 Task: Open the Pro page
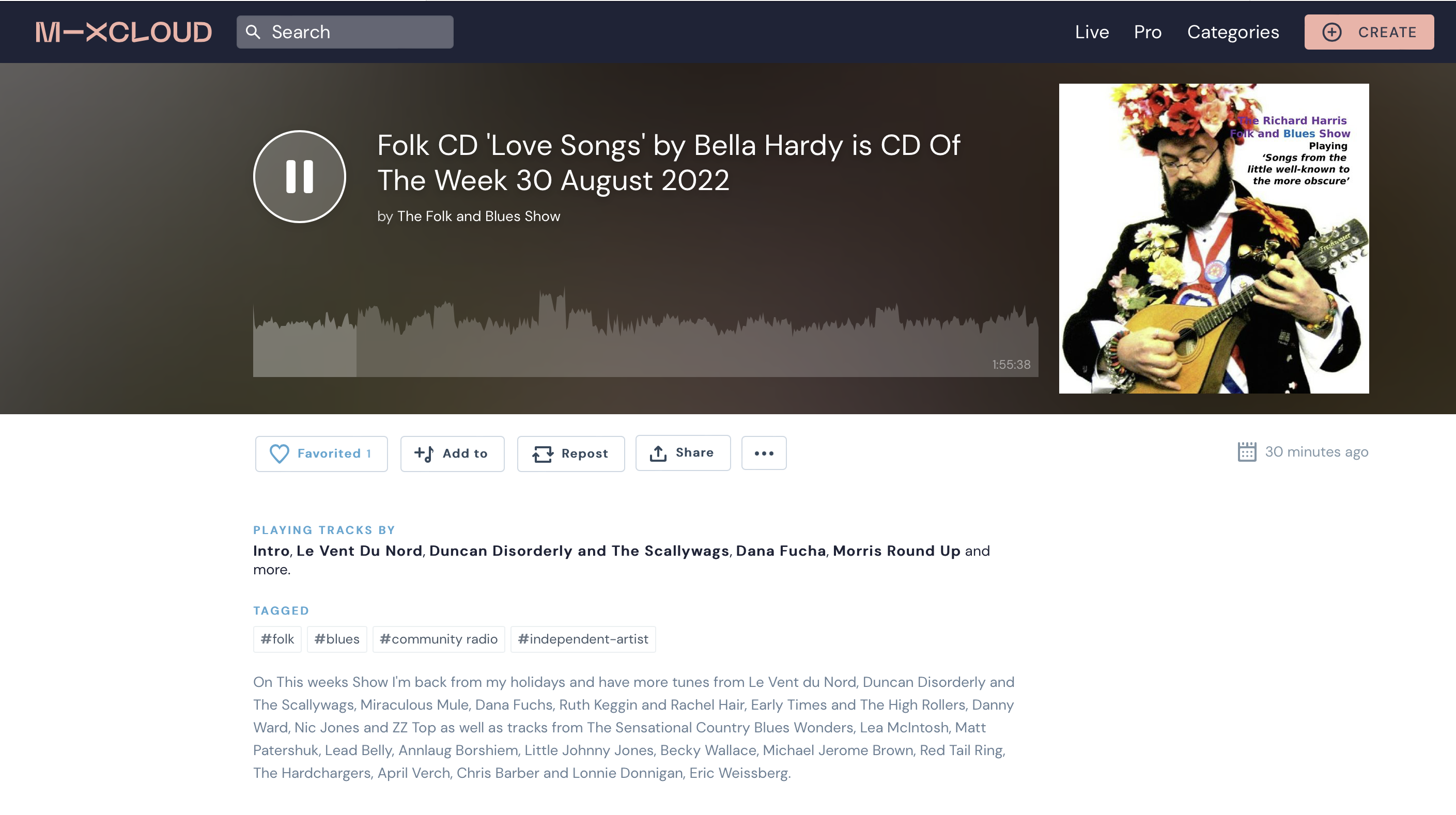coord(1148,32)
